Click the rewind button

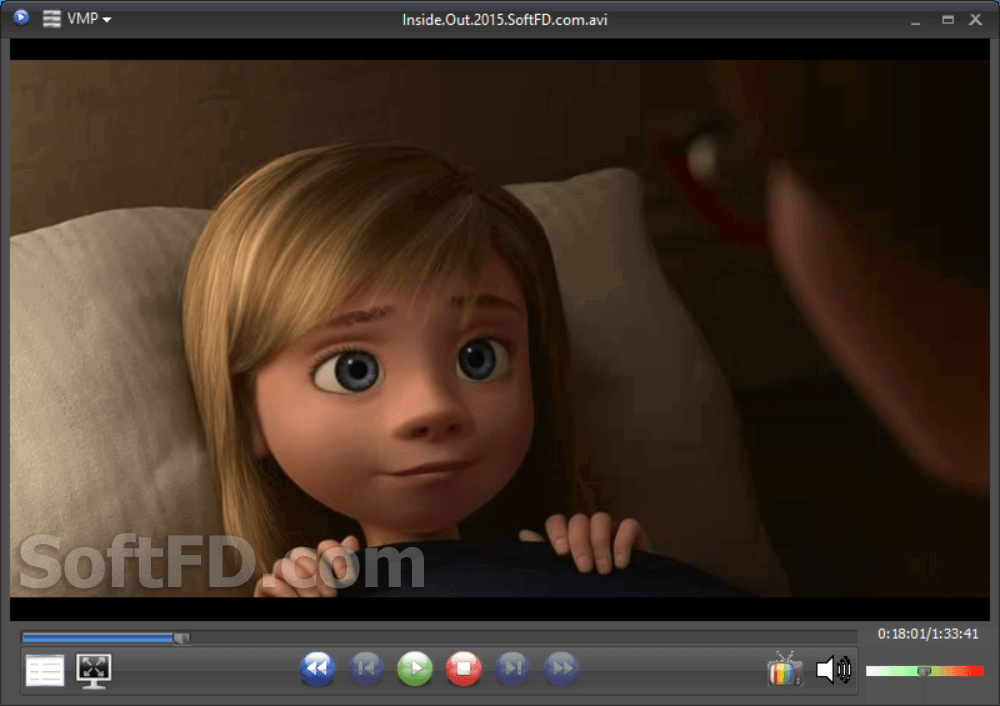point(317,668)
